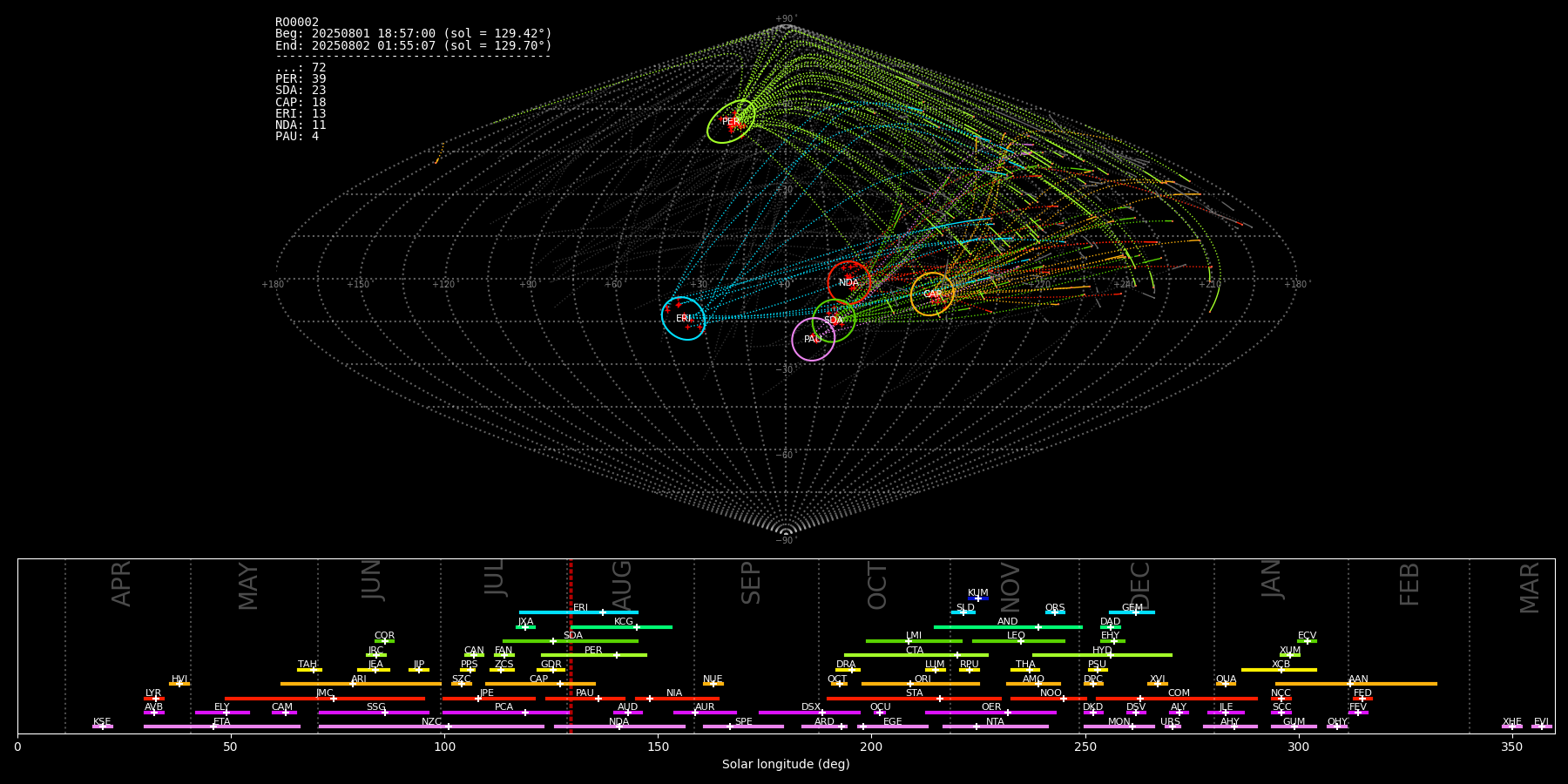Screen dimensions: 1568x784
Task: Click the PER radiant circle on the sky map
Action: (x=731, y=121)
